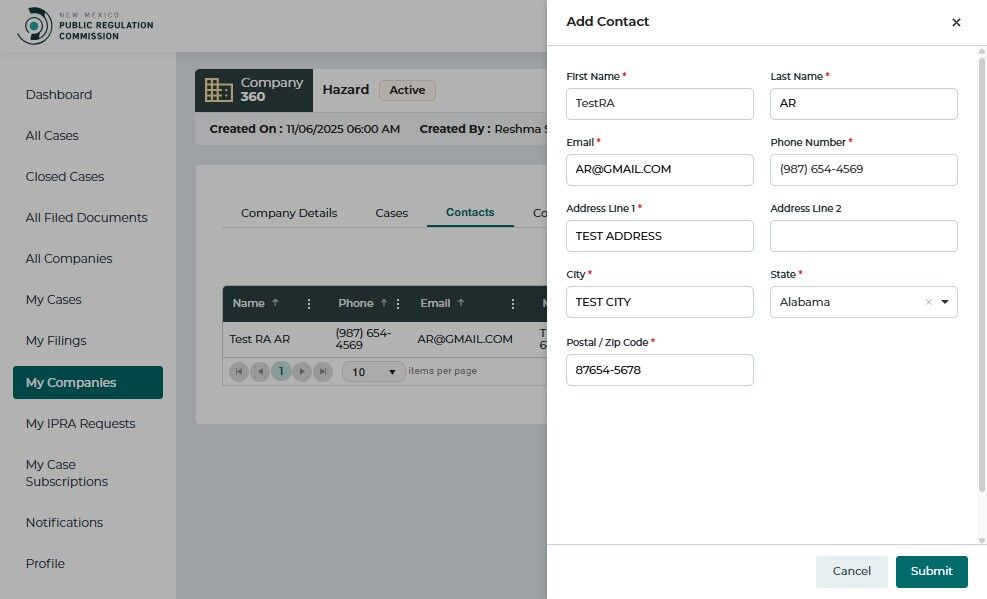
Task: Go to All Filed Documents
Action: 86,217
